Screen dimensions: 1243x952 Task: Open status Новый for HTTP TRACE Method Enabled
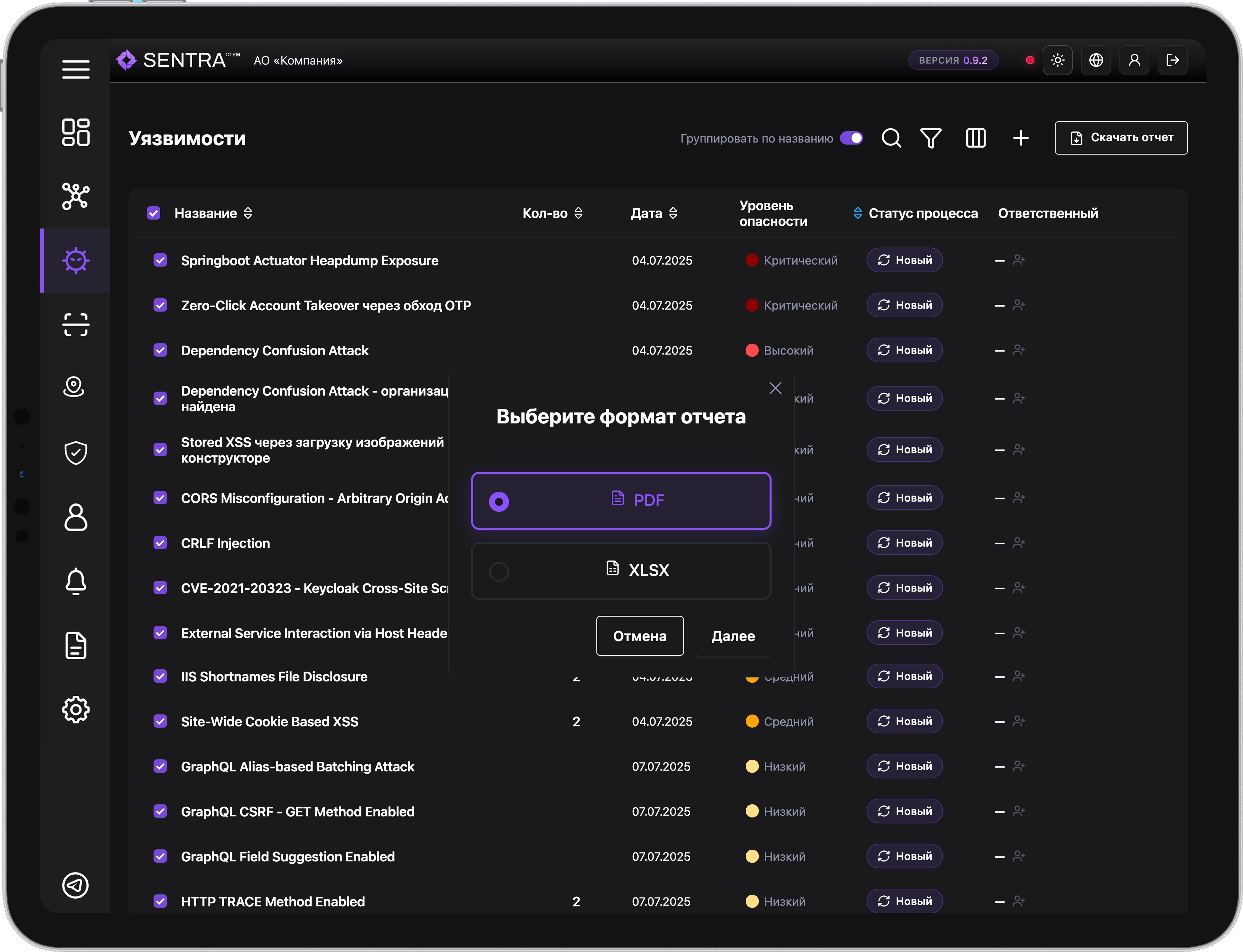click(905, 901)
